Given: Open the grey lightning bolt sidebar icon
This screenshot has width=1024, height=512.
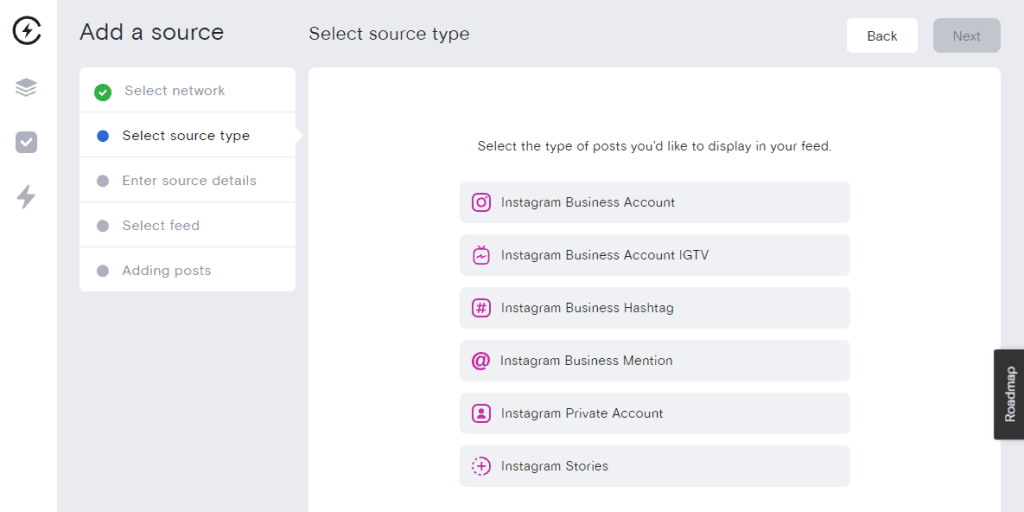Looking at the screenshot, I should (x=26, y=197).
